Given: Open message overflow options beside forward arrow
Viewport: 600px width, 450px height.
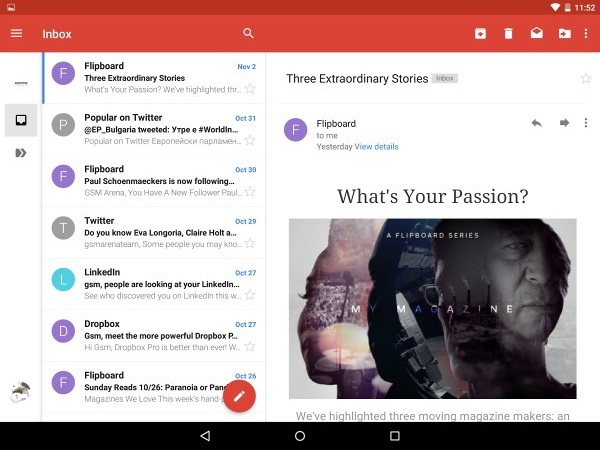Looking at the screenshot, I should coord(586,123).
